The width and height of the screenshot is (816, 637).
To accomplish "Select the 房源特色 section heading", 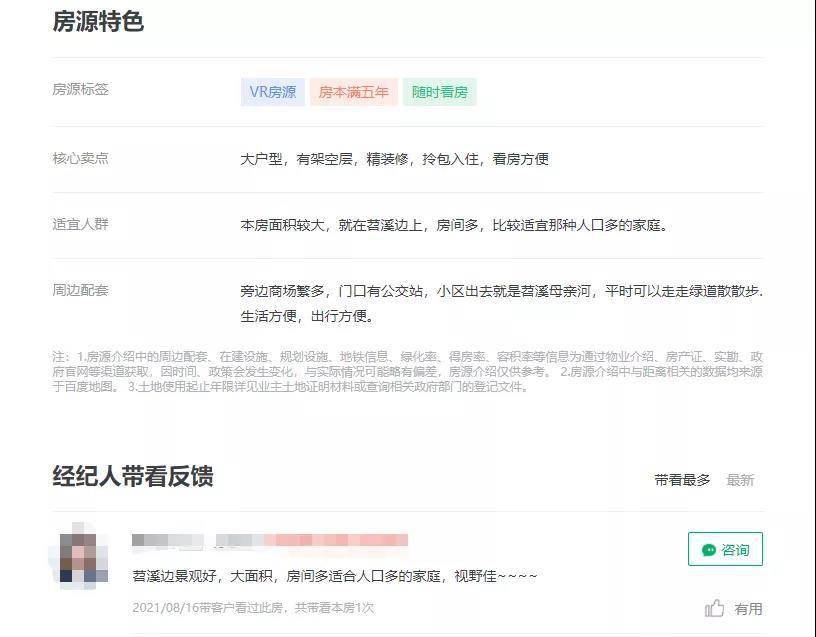I will (x=98, y=21).
